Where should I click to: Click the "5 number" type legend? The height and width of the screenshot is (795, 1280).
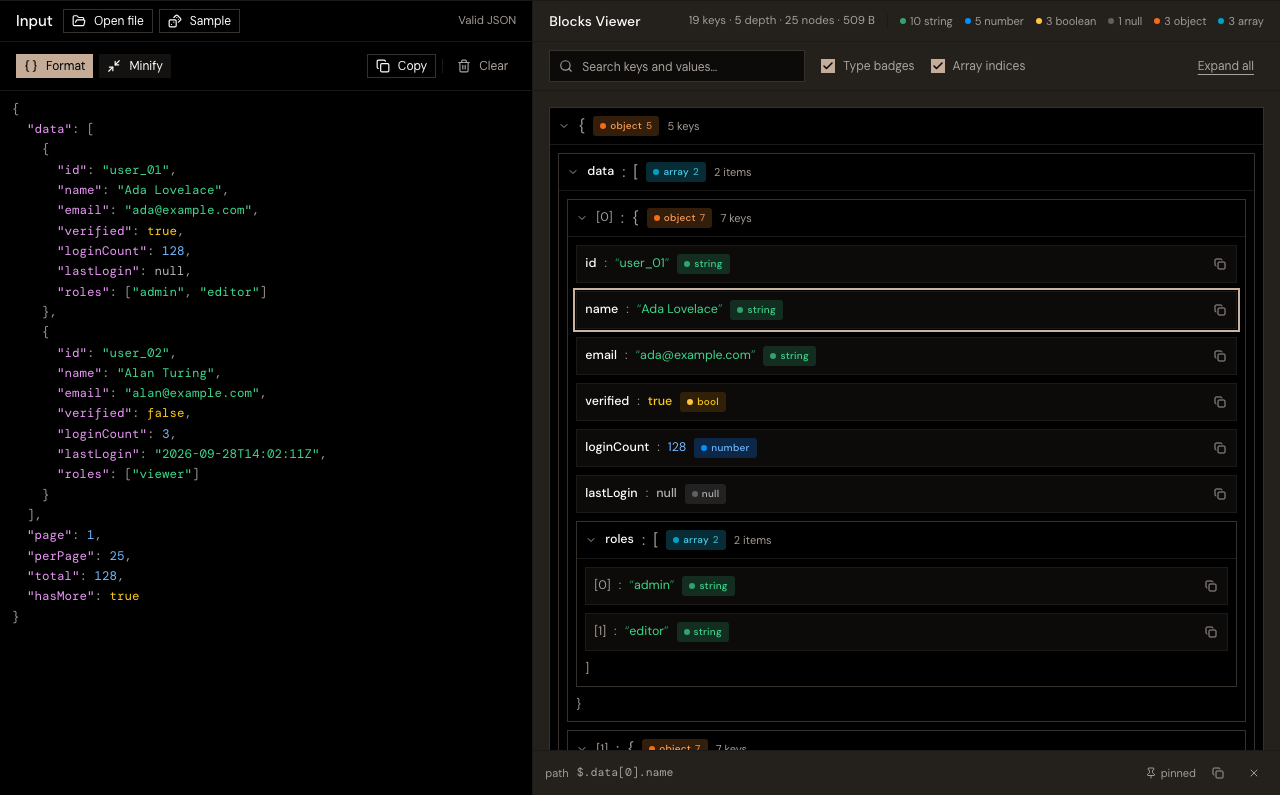click(996, 21)
